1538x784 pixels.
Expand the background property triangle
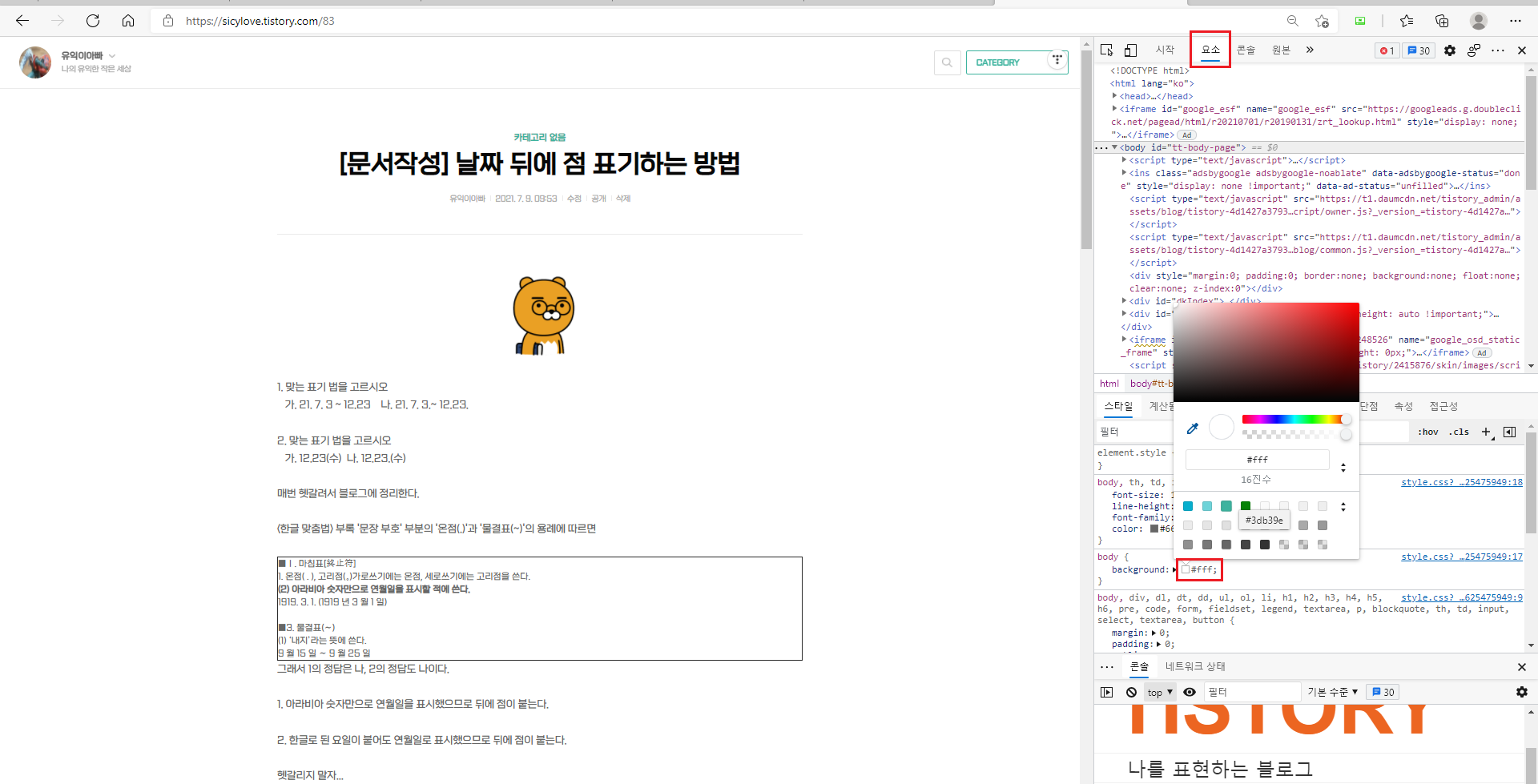click(x=1174, y=569)
